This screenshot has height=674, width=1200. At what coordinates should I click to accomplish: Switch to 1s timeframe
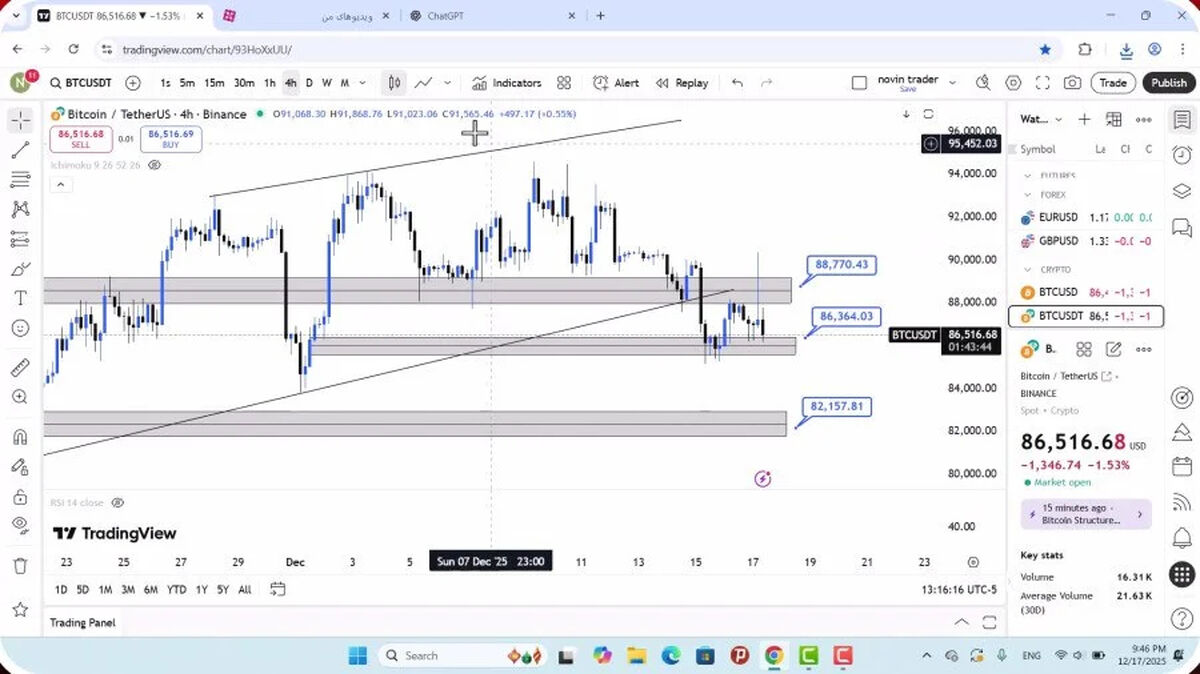165,83
